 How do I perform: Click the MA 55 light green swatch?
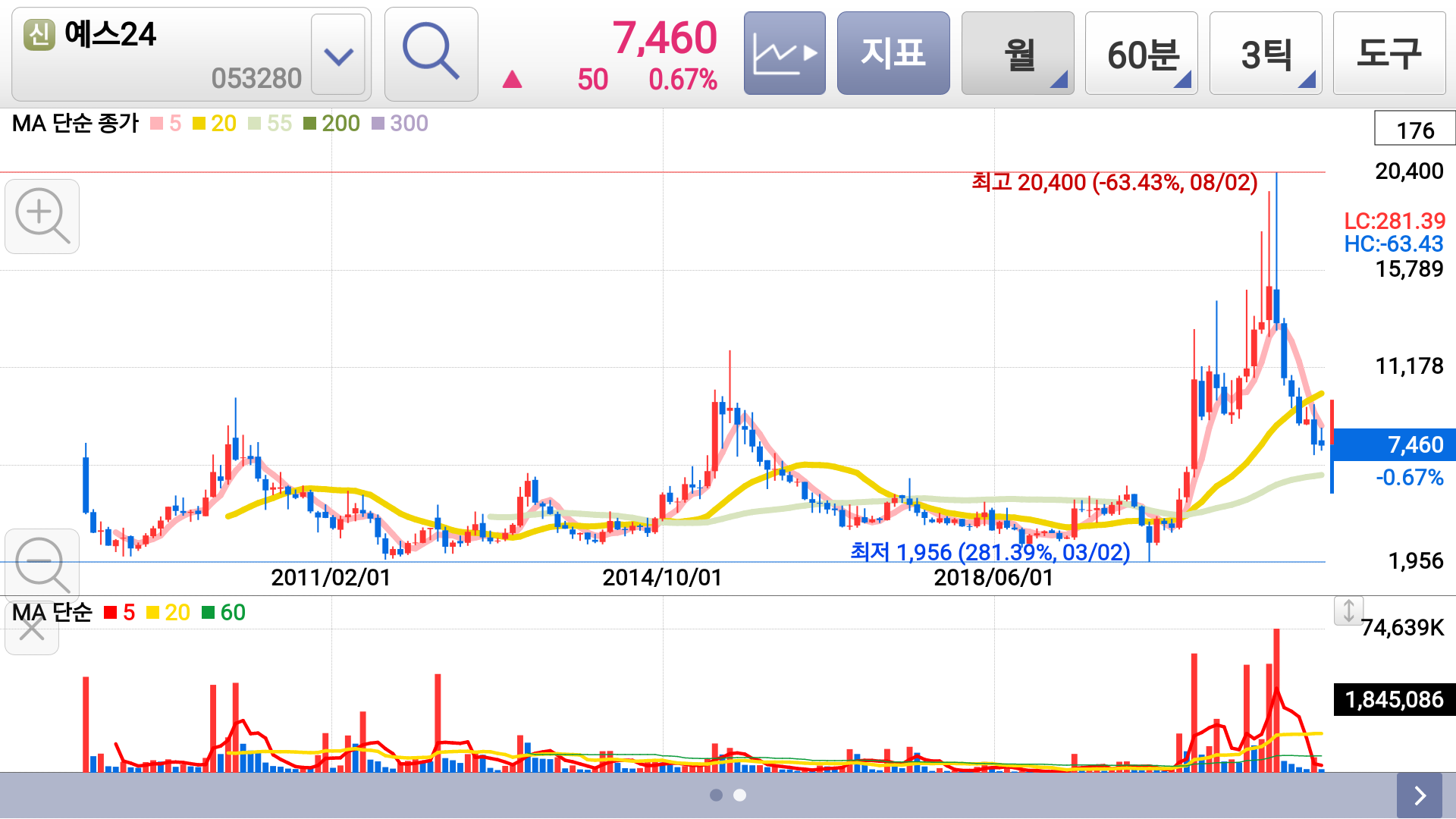pos(254,124)
